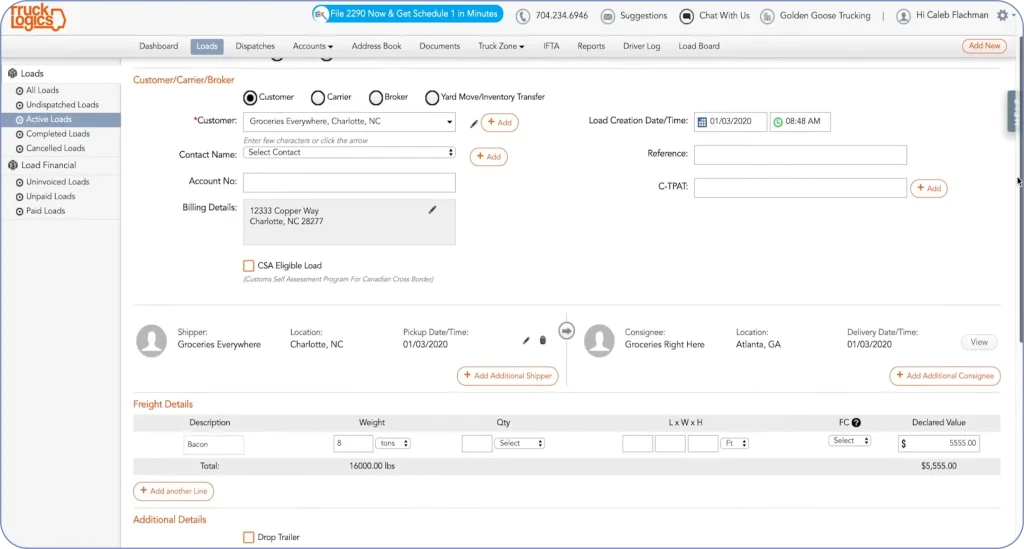Enable the Drop Trailer checkbox
This screenshot has width=1024, height=549.
[x=248, y=537]
